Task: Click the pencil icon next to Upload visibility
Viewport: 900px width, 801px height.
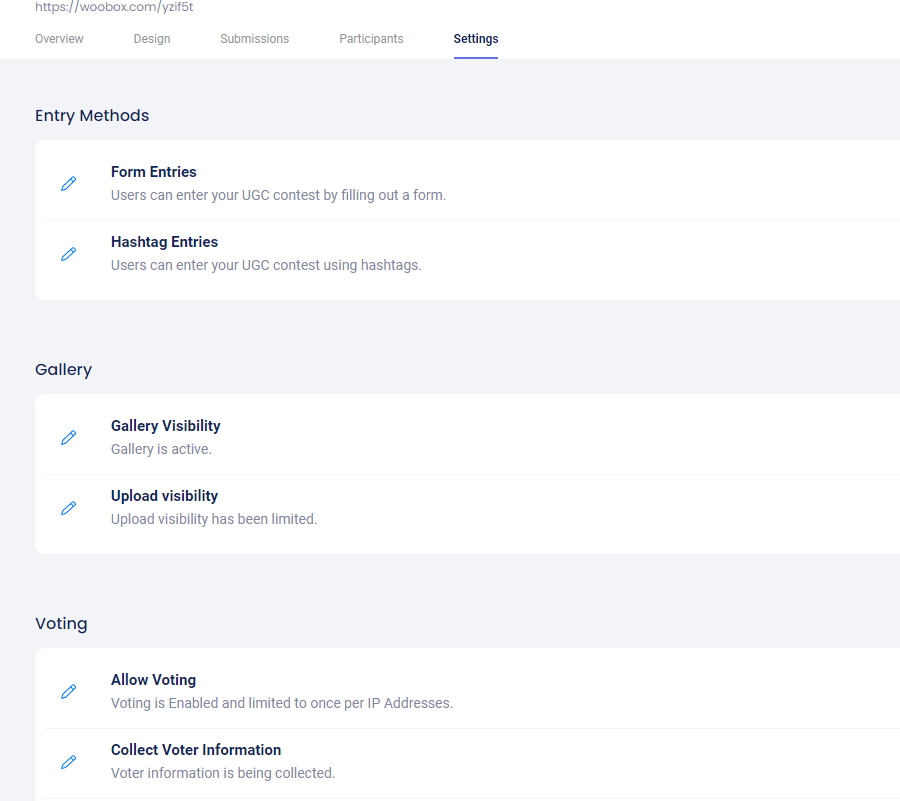Action: pyautogui.click(x=68, y=508)
